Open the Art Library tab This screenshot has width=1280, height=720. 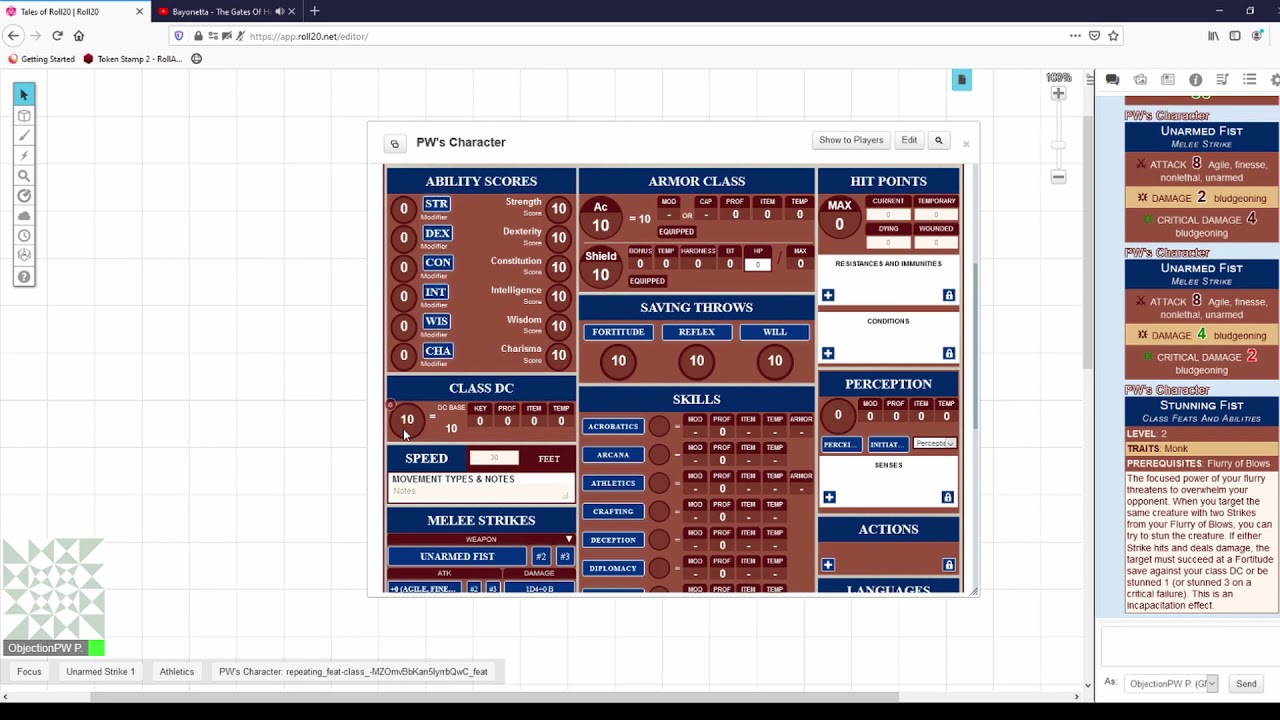click(x=1140, y=80)
